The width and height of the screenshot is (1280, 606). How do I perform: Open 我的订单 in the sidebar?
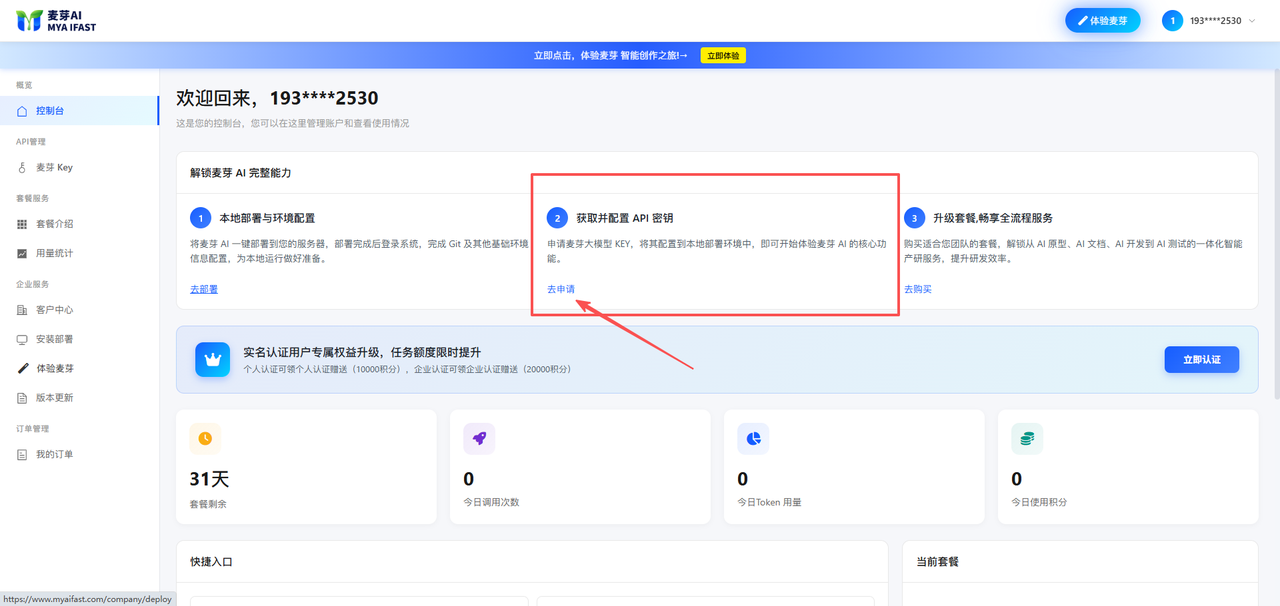[79, 454]
